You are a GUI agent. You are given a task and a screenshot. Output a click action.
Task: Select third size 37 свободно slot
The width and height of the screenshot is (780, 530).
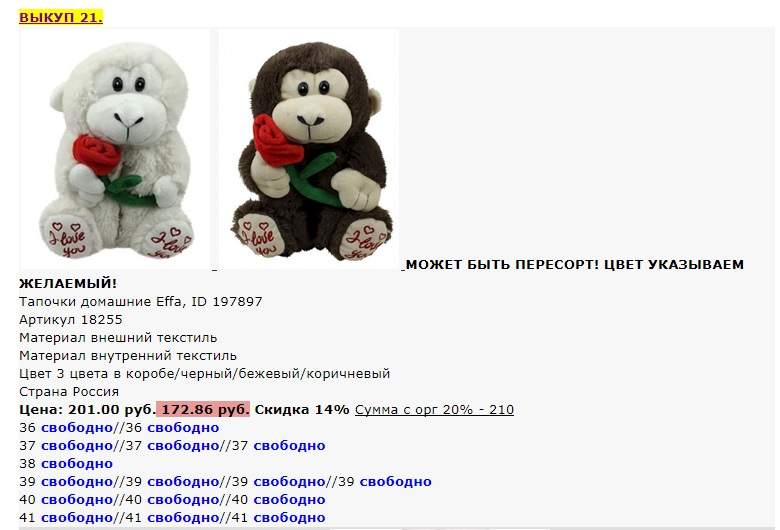point(290,446)
